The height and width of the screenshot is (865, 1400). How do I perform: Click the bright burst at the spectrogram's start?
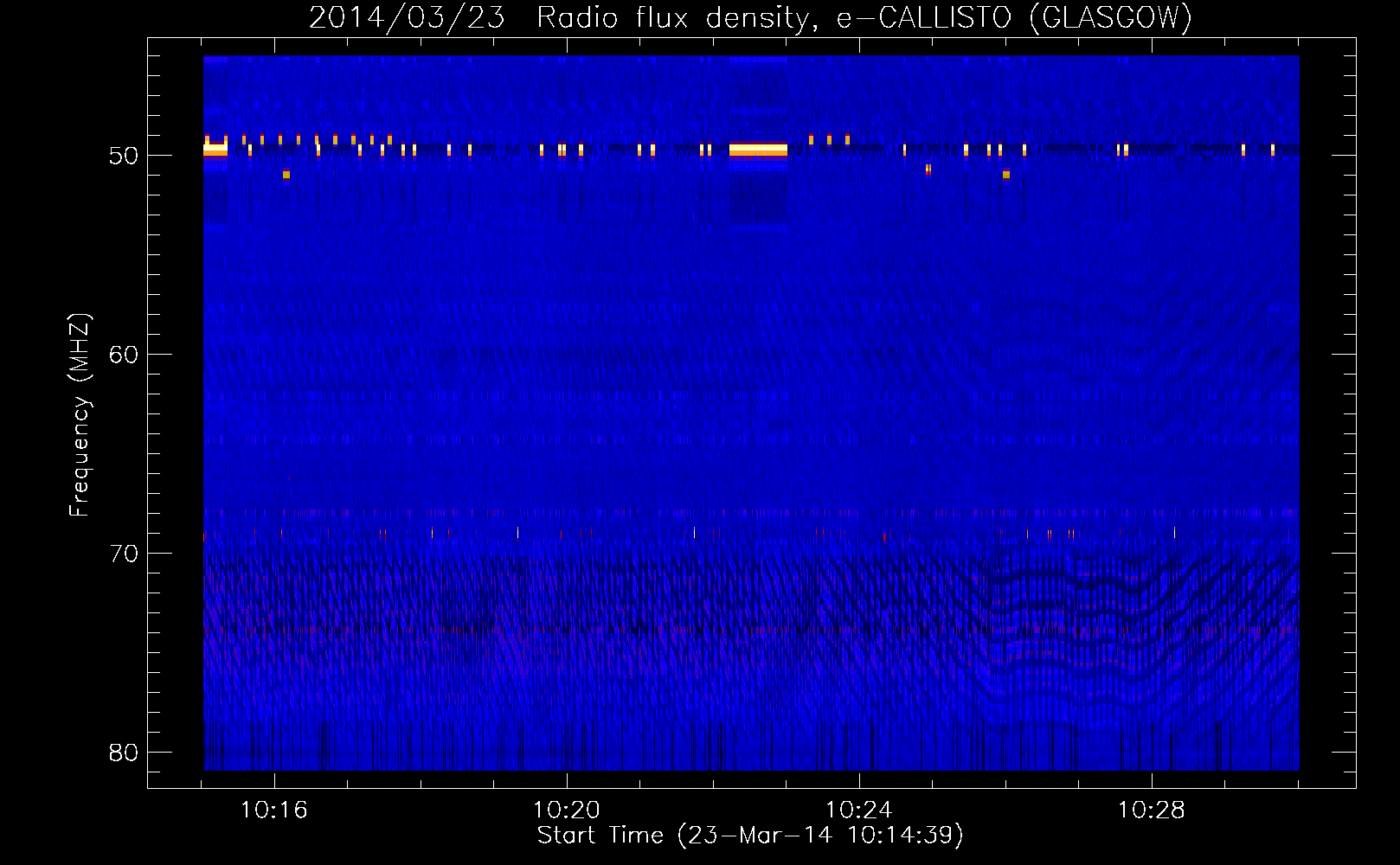215,150
